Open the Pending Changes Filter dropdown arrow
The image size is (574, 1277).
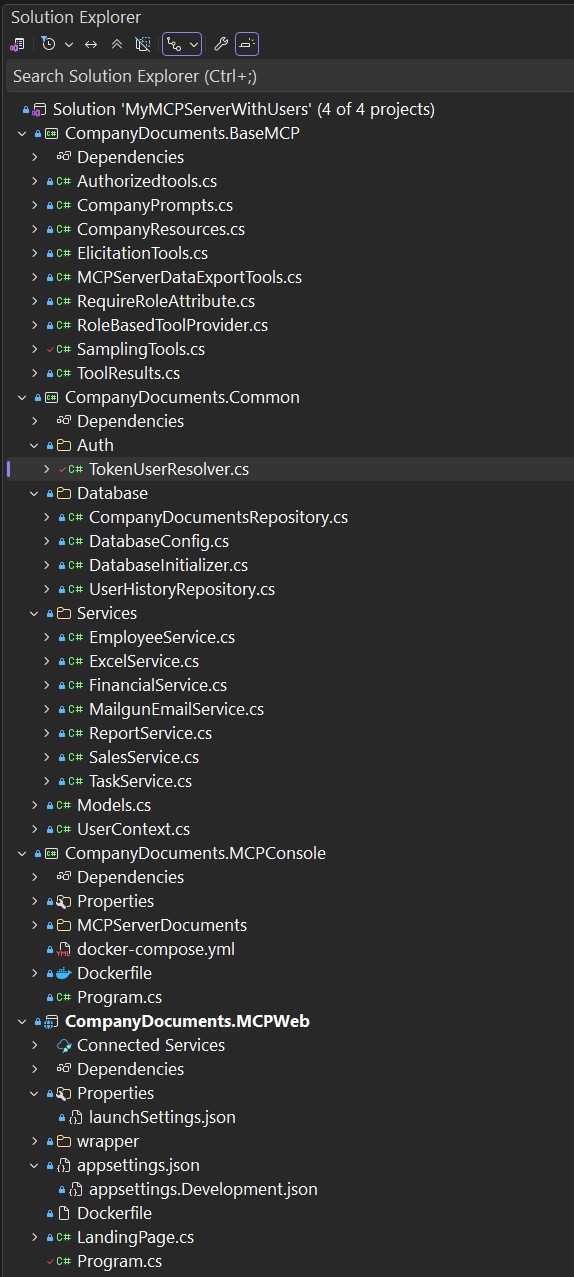point(69,44)
